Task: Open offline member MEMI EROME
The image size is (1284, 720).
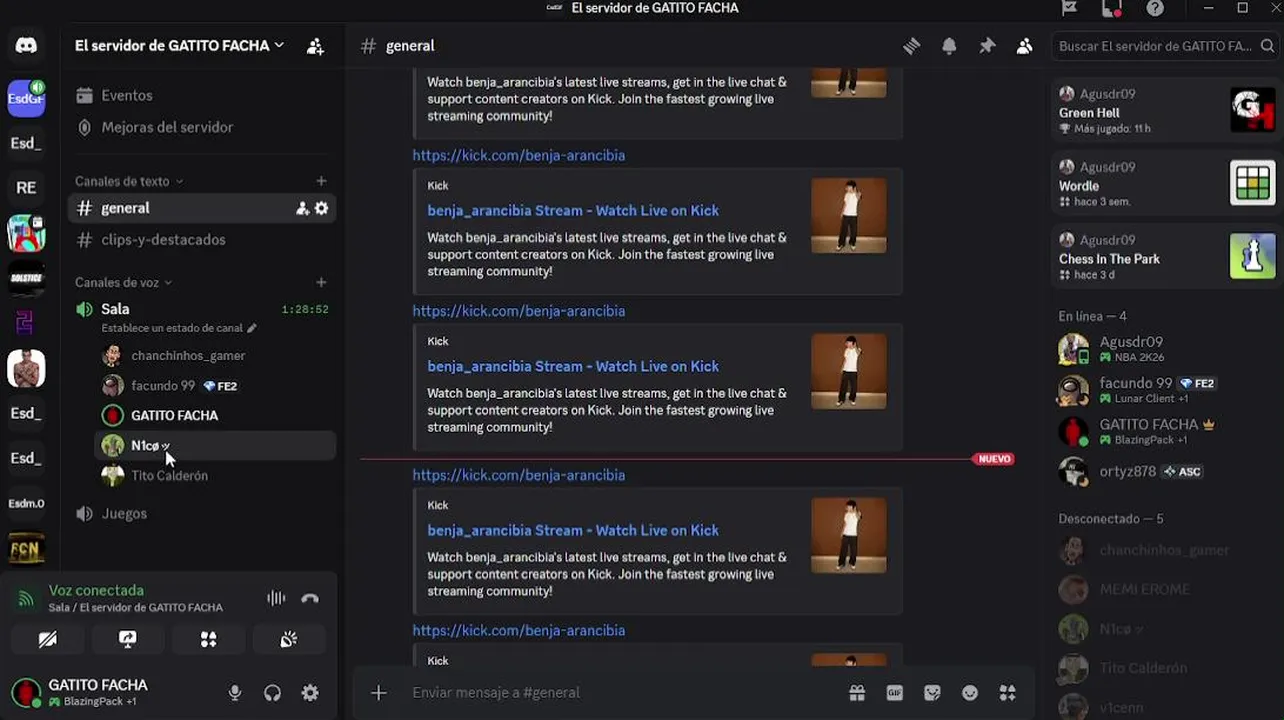Action: pos(1165,590)
